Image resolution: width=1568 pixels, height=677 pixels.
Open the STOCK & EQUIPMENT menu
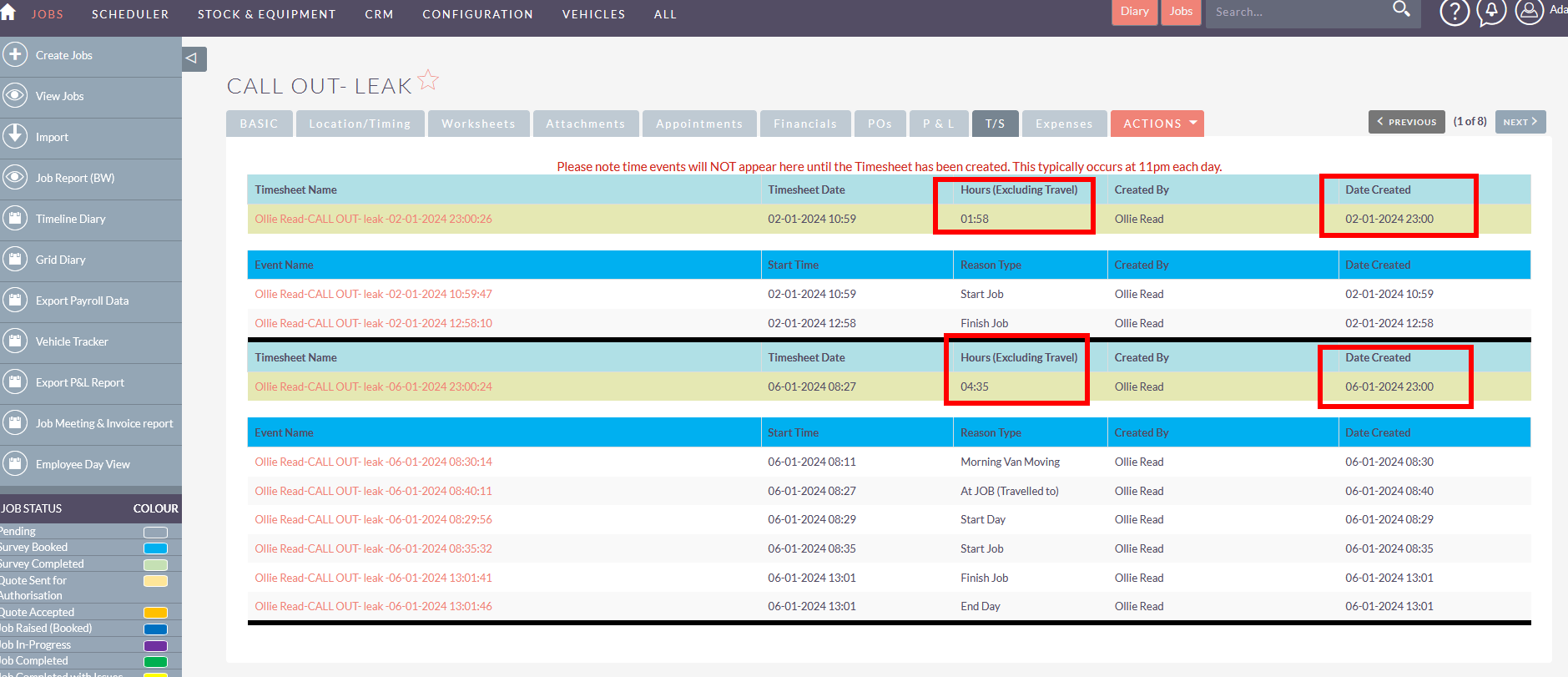266,14
